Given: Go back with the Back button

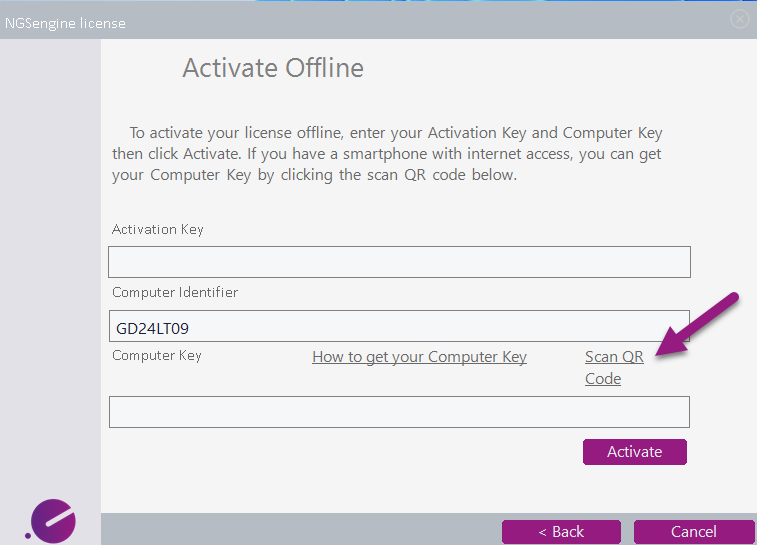Looking at the screenshot, I should click(x=561, y=531).
